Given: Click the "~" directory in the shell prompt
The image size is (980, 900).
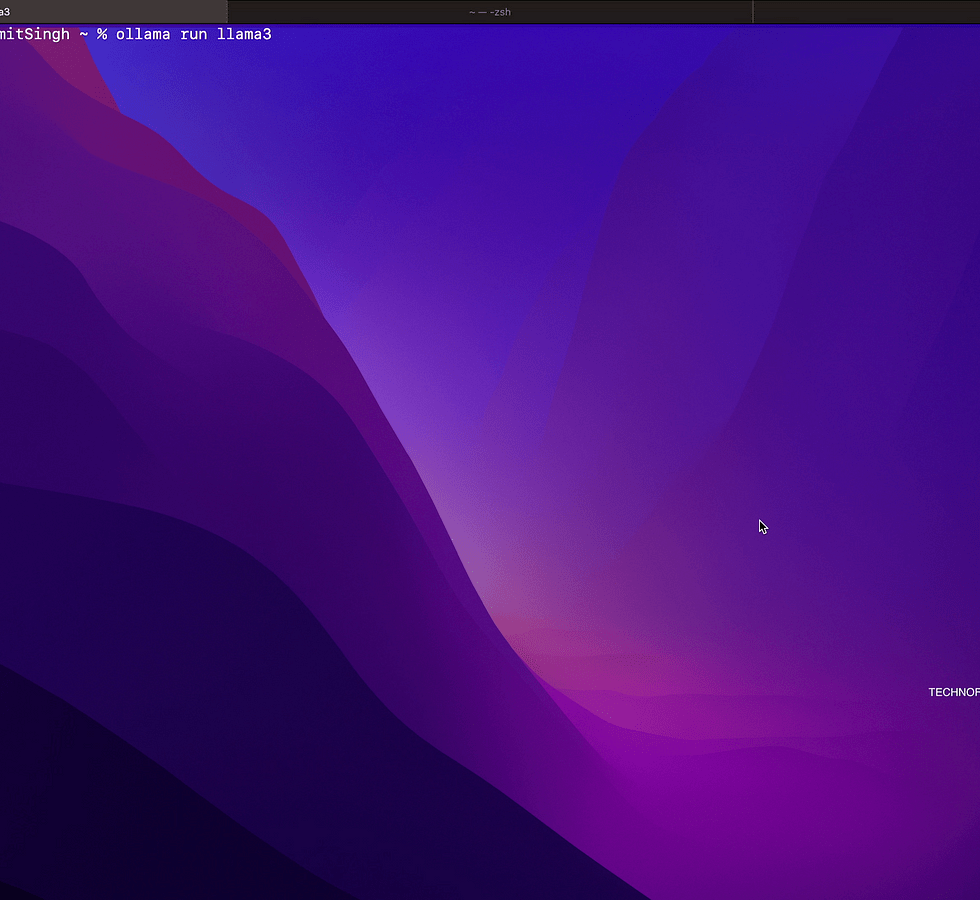Looking at the screenshot, I should (84, 34).
